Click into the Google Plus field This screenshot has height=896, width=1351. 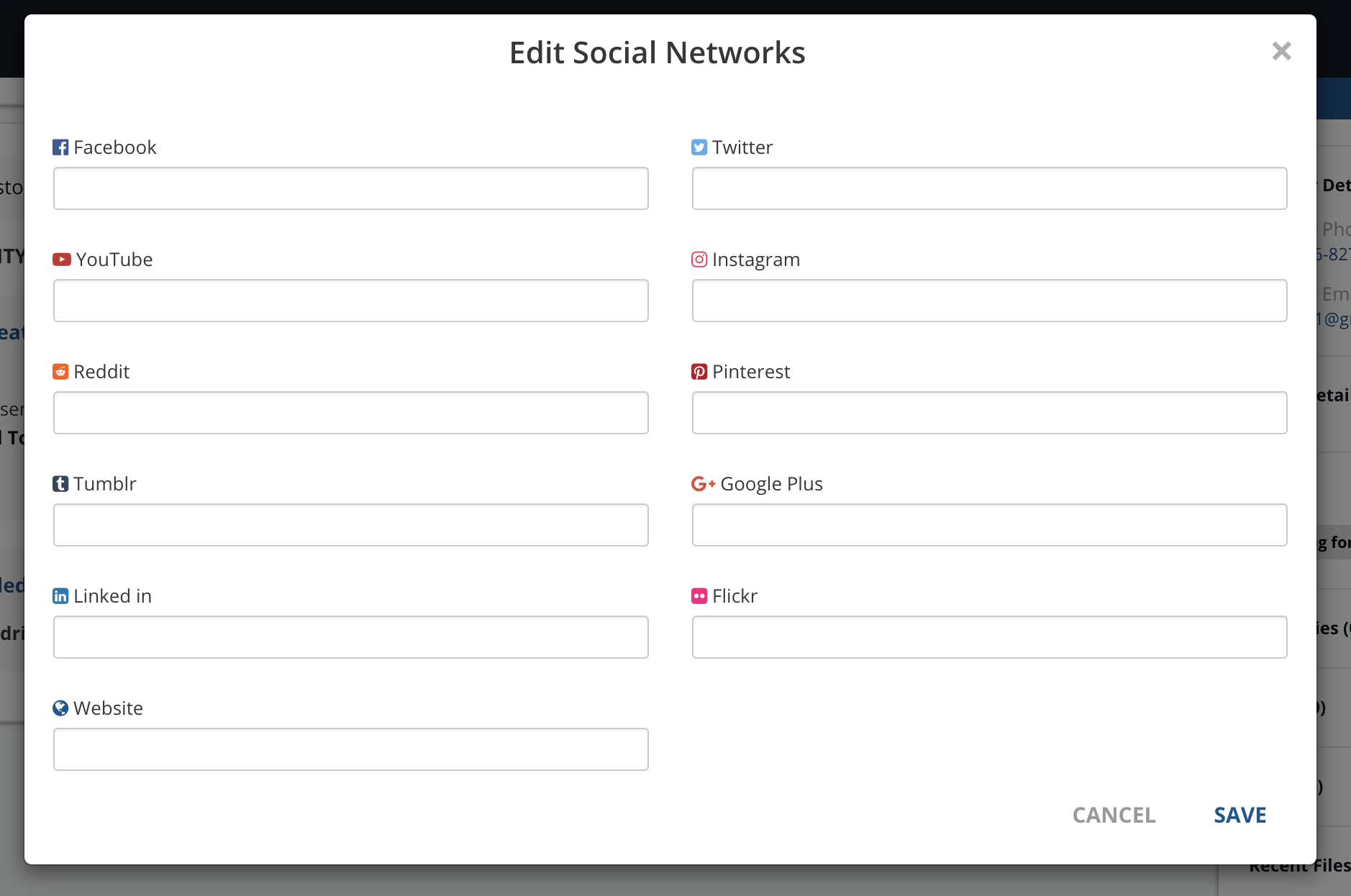tap(990, 525)
